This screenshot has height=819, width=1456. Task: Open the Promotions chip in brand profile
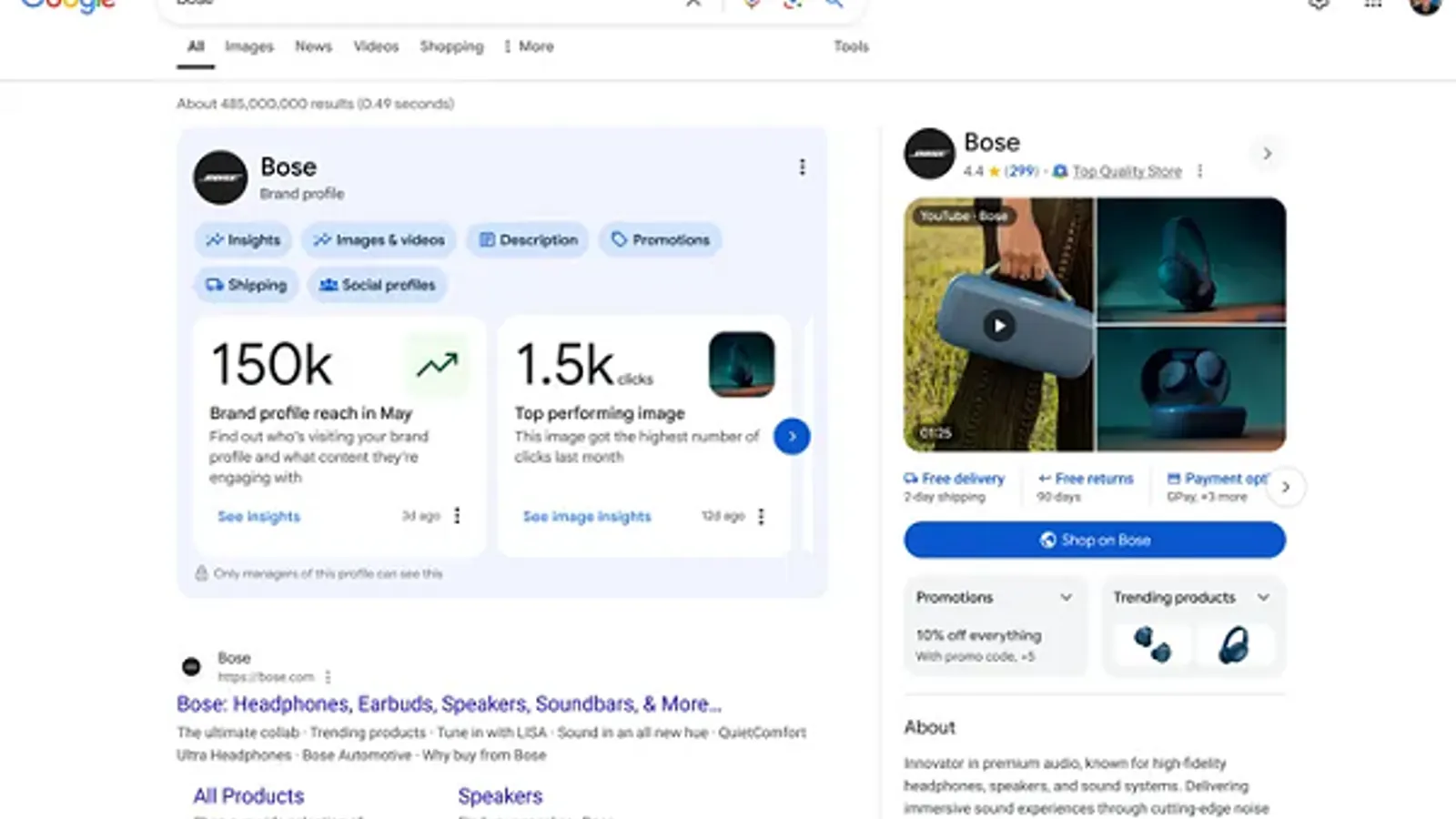click(660, 240)
